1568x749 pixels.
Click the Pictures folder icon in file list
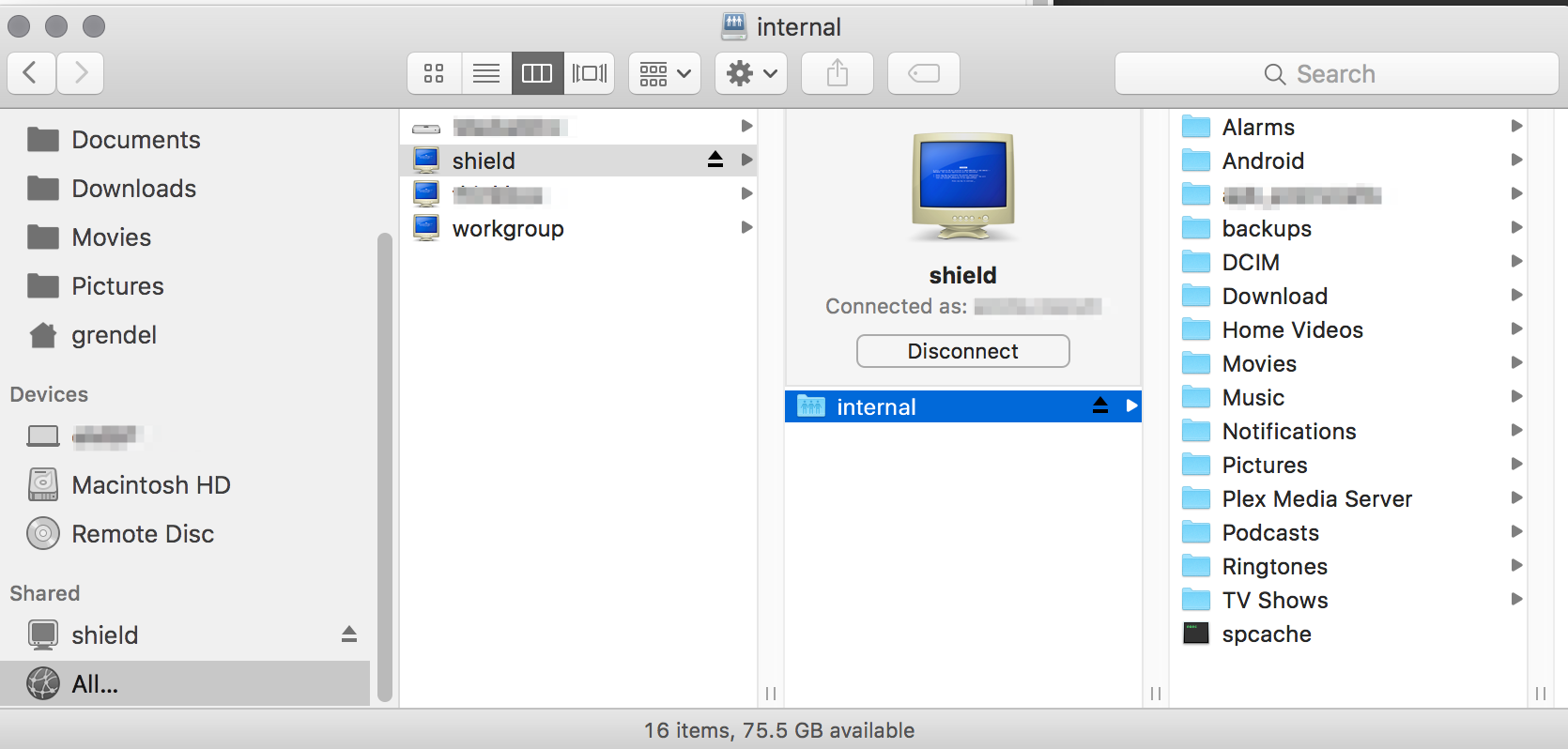coord(1196,465)
